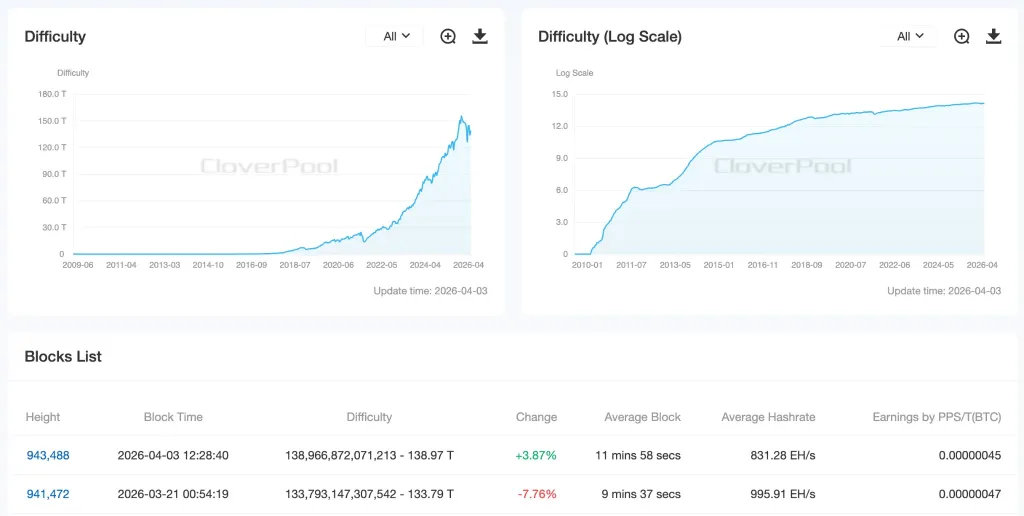Click the Difficulty (Log Scale) chart title
1024x516 pixels.
click(x=610, y=37)
